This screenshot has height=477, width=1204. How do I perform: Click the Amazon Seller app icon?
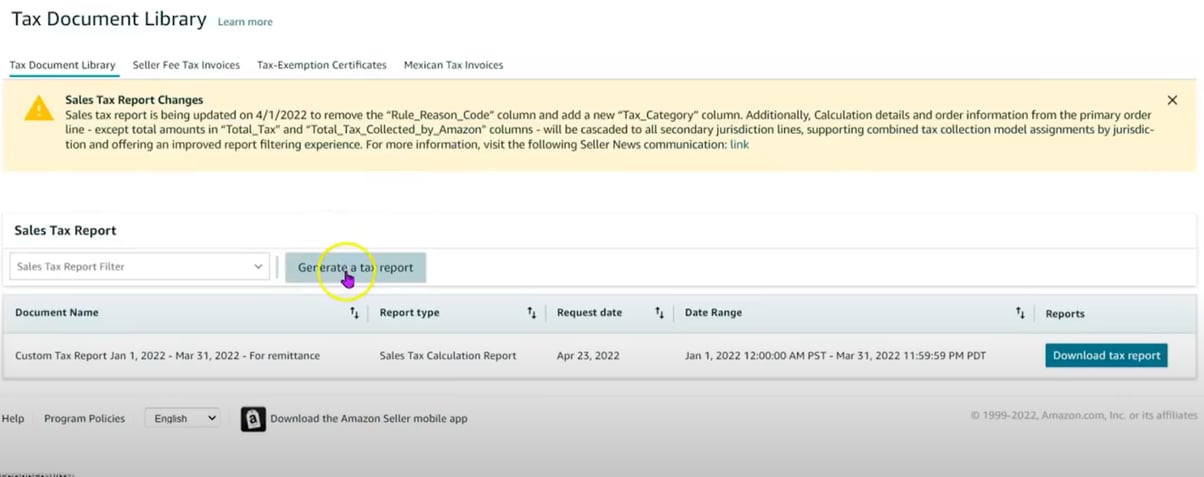coord(253,419)
